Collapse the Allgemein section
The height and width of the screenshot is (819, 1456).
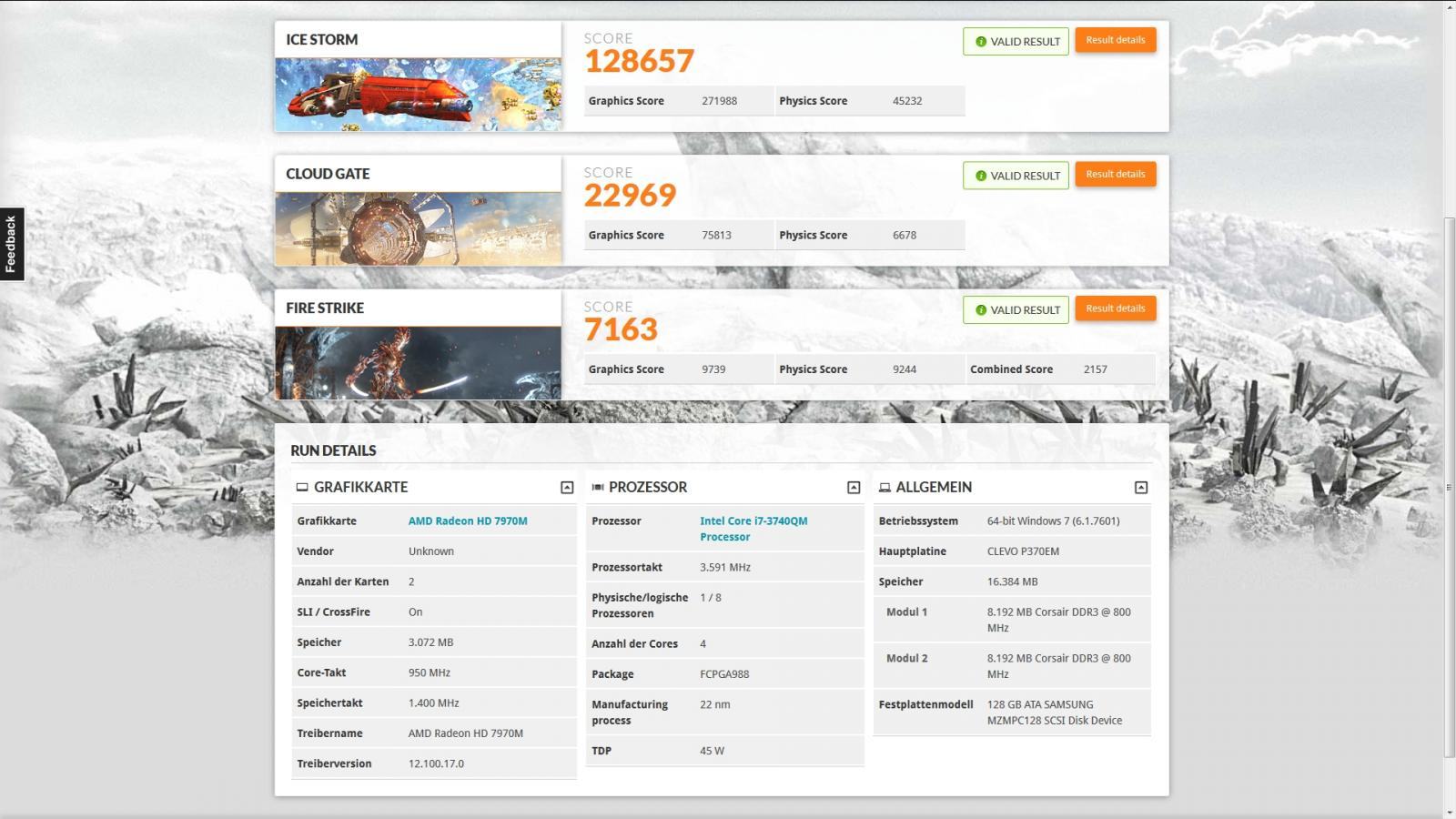1141,488
